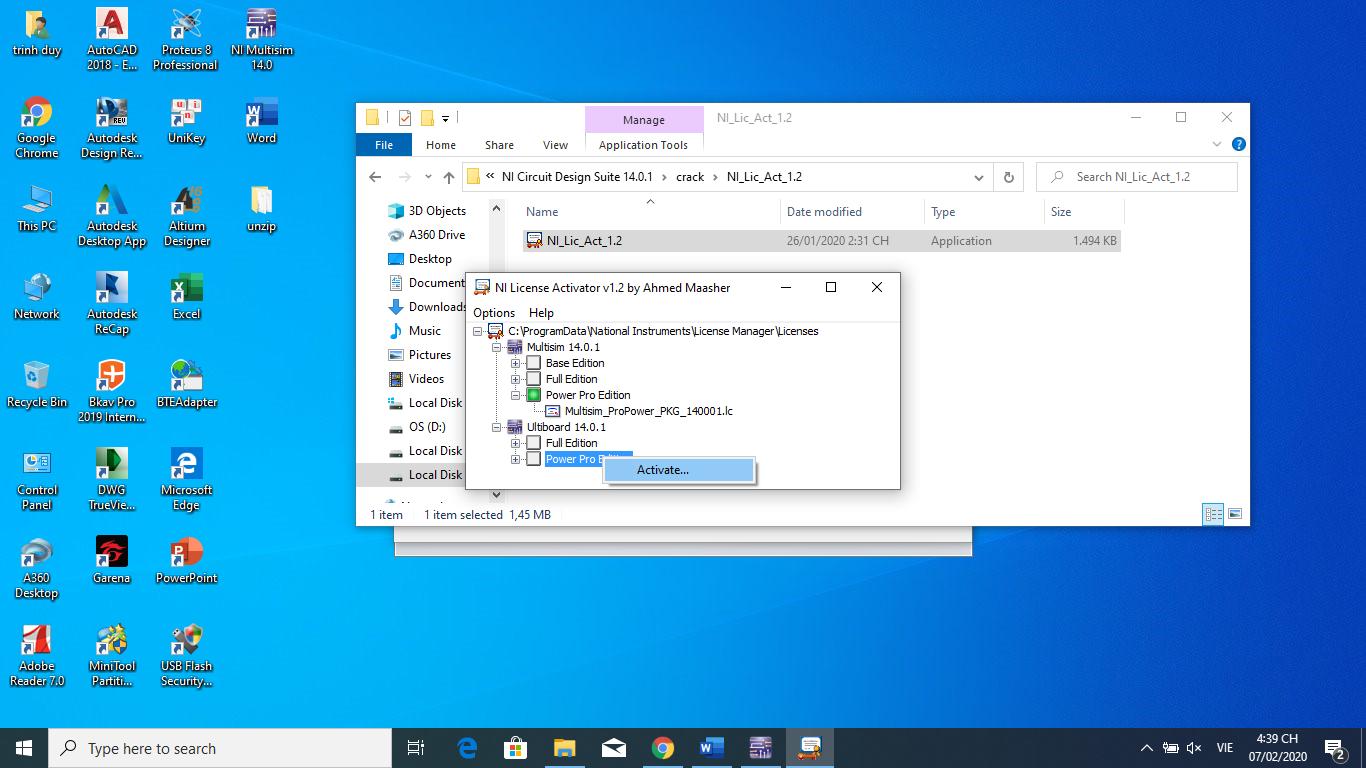Expand the Ultiboard Power Pro Edition node
The height and width of the screenshot is (768, 1366).
(516, 459)
